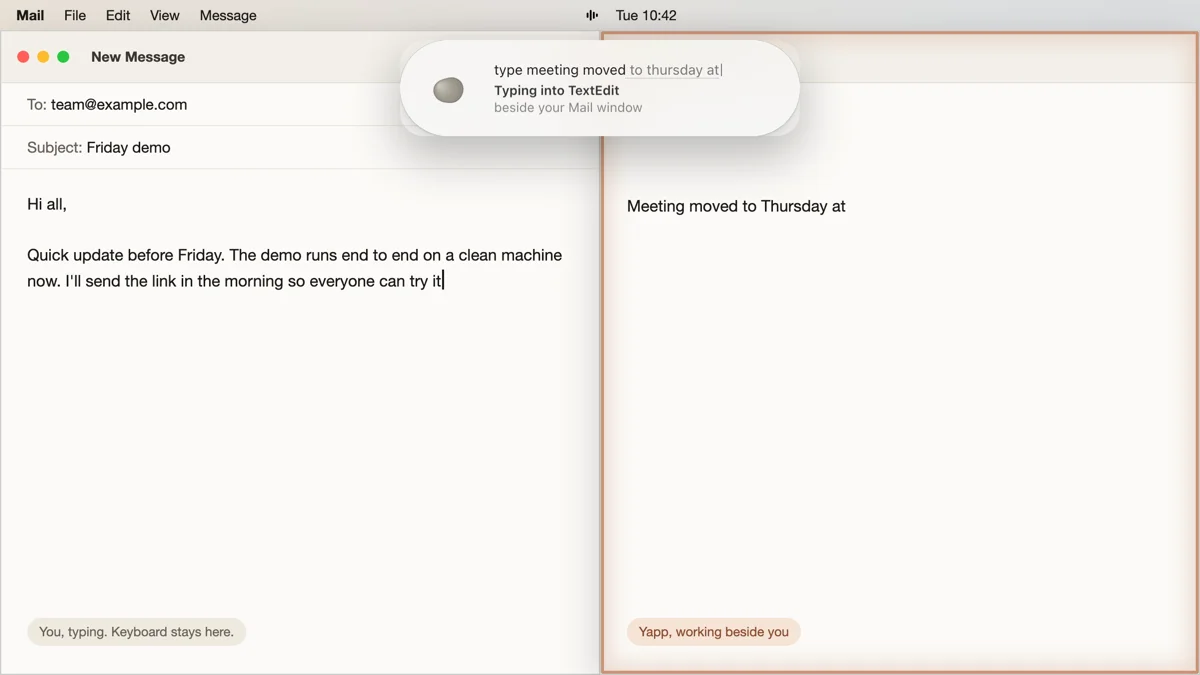Click the grey pebble icon in overlay

pos(448,90)
